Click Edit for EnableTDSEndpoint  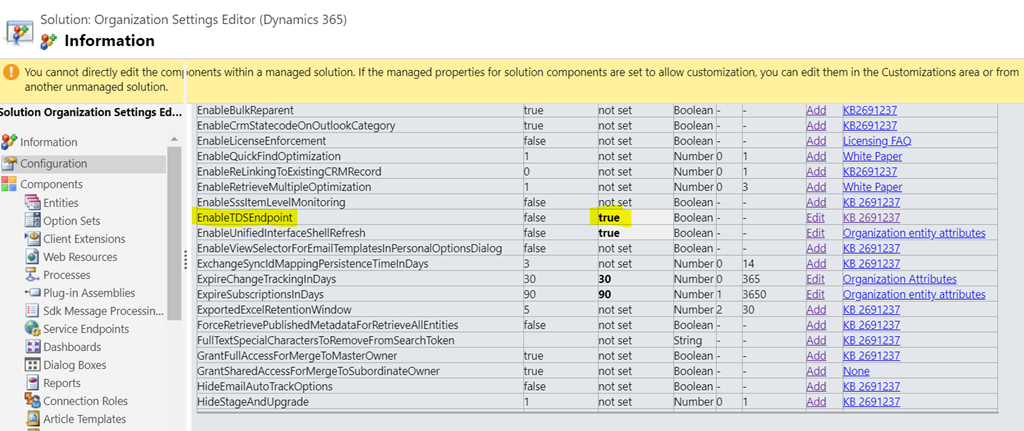point(815,217)
